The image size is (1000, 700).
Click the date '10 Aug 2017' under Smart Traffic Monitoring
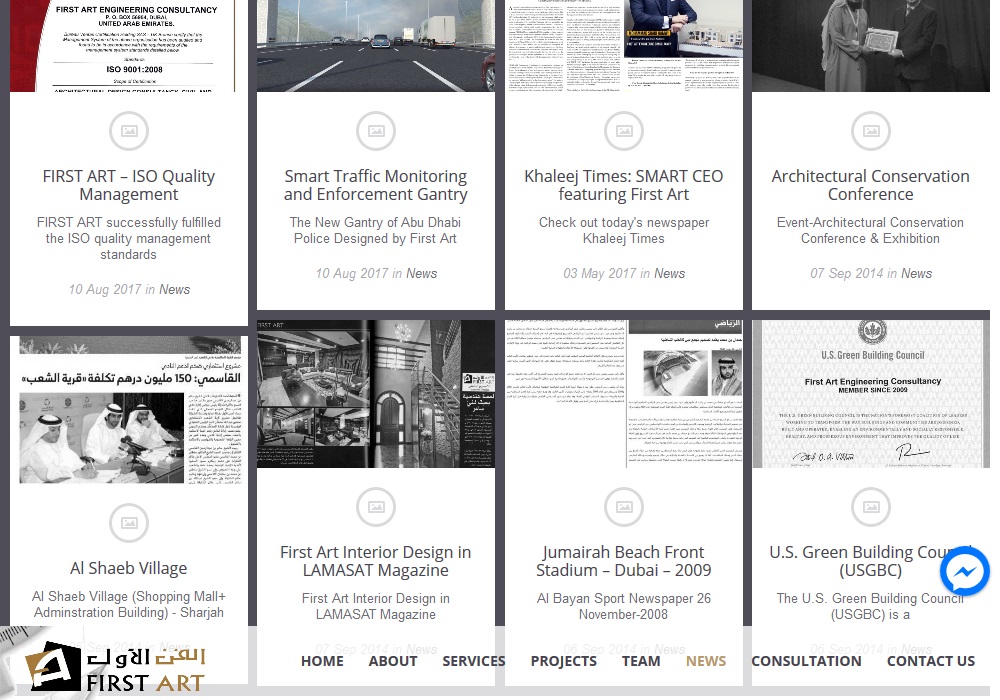click(351, 273)
